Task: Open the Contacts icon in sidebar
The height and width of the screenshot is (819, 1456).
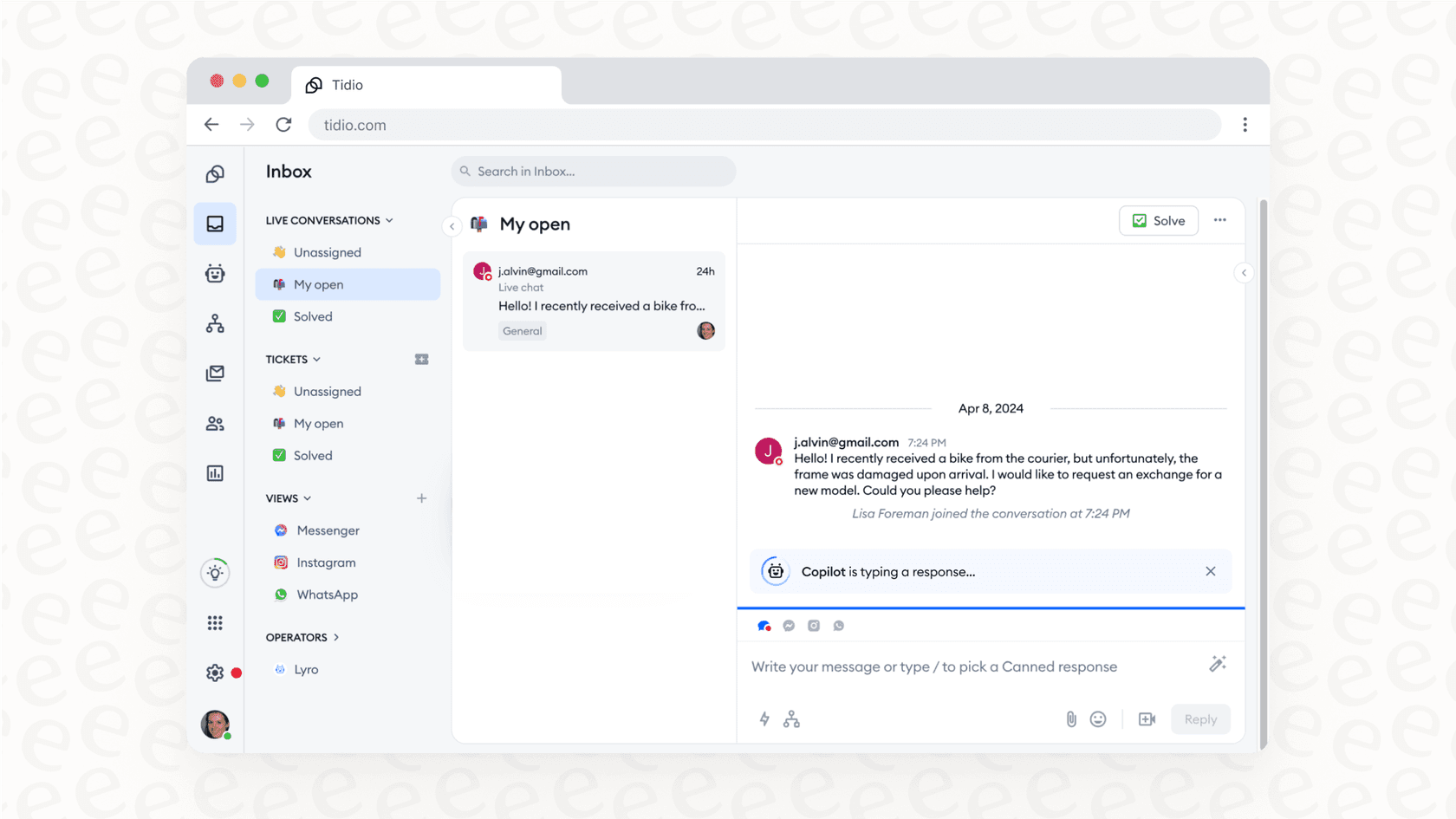Action: click(x=214, y=423)
